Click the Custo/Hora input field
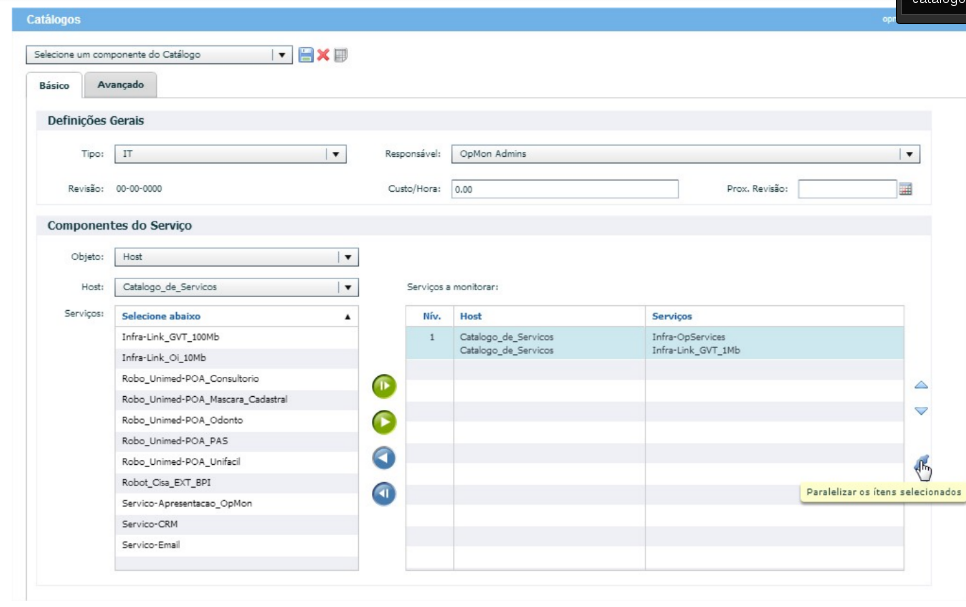The height and width of the screenshot is (607, 966). (564, 189)
